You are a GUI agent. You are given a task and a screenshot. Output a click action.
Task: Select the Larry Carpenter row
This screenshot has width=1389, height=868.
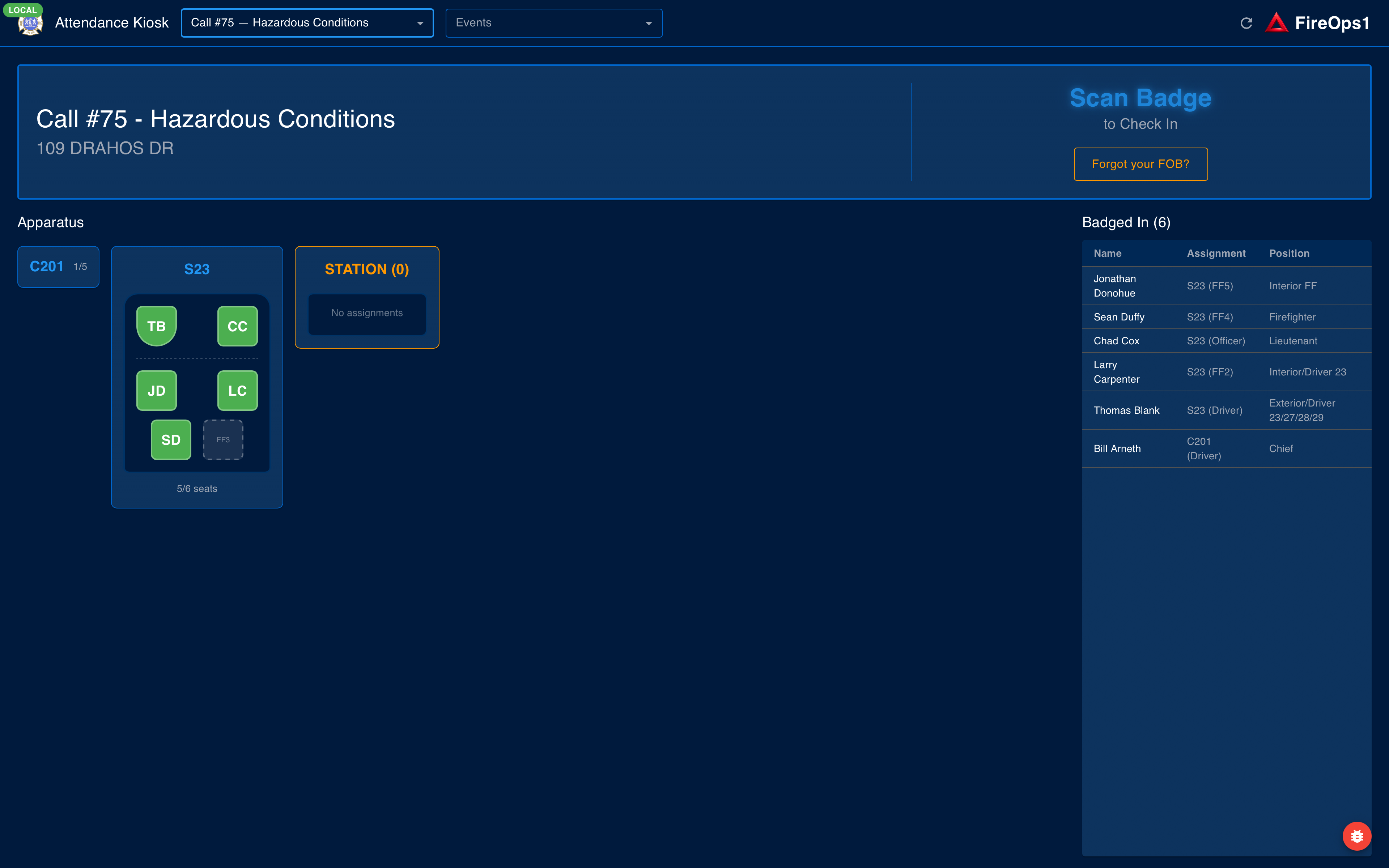pos(1227,372)
